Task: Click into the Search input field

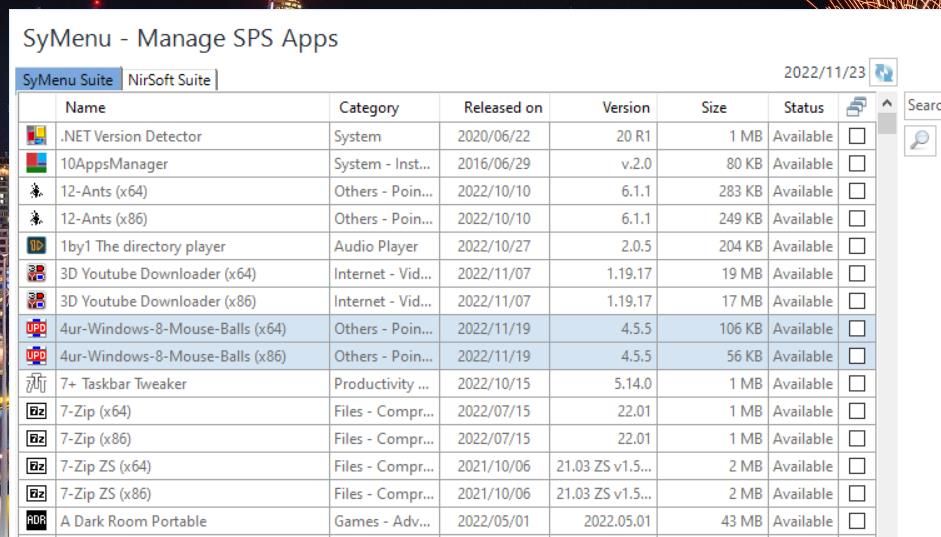Action: [922, 106]
